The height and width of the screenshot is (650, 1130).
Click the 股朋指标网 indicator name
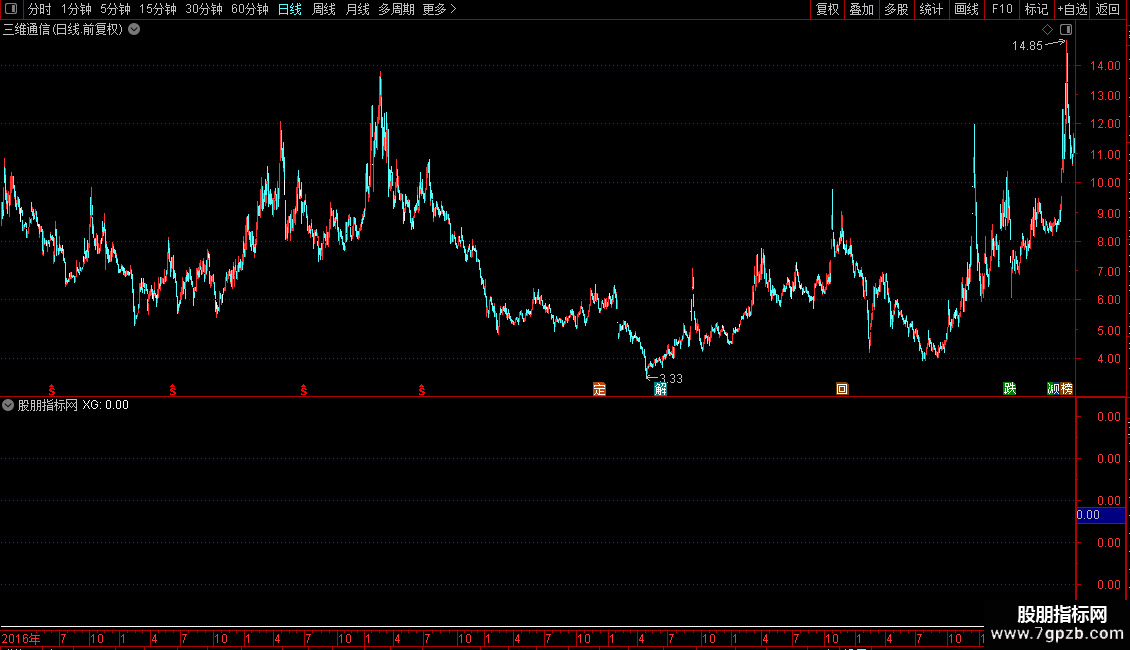[48, 405]
